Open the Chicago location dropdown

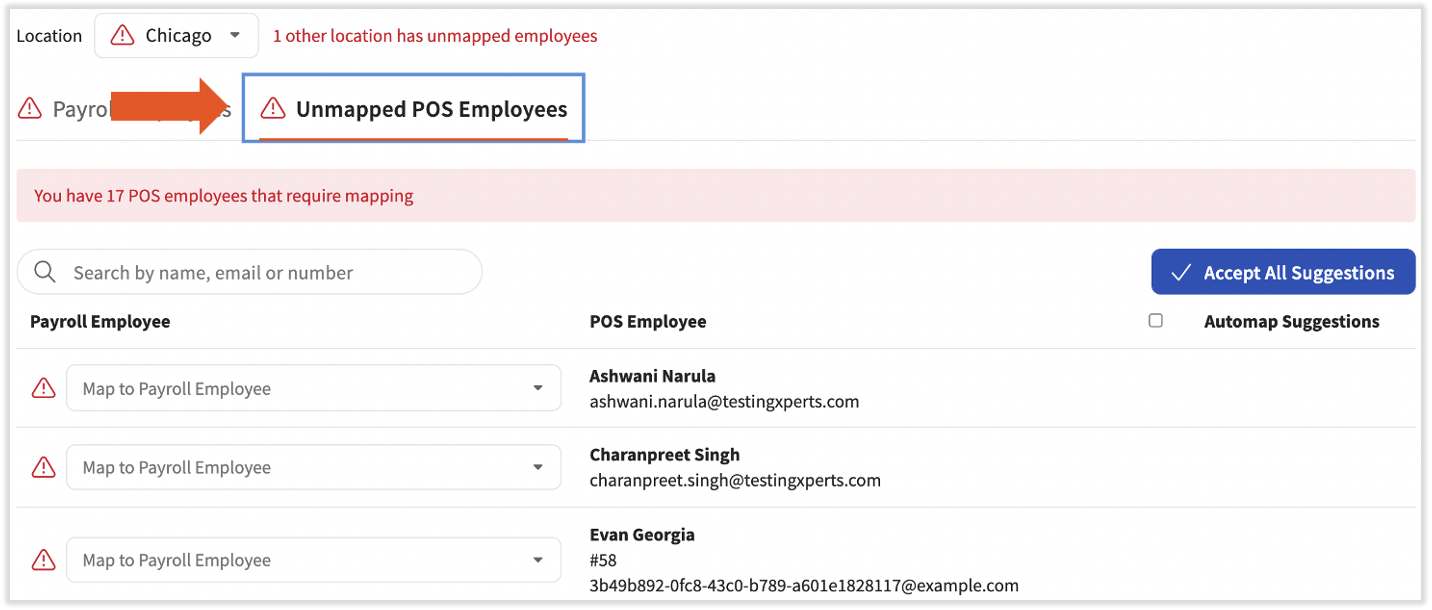pyautogui.click(x=177, y=36)
